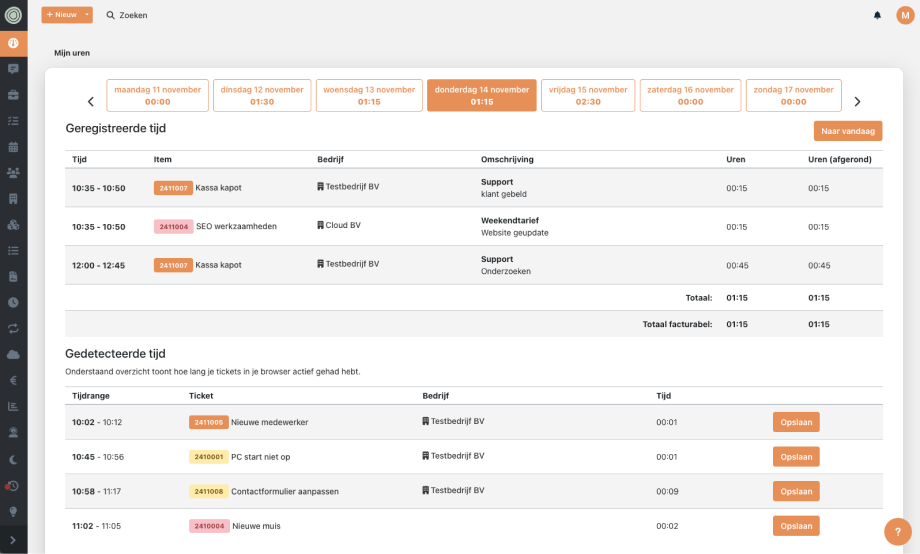Go to previous week with left arrow

pyautogui.click(x=91, y=102)
